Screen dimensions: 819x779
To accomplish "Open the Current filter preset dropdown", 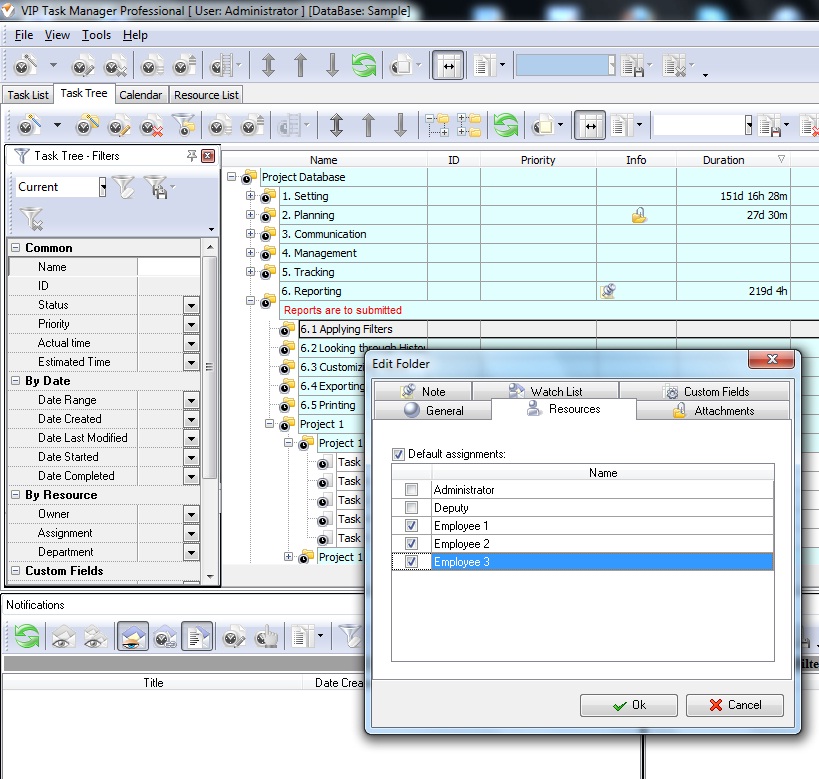I will [x=103, y=187].
